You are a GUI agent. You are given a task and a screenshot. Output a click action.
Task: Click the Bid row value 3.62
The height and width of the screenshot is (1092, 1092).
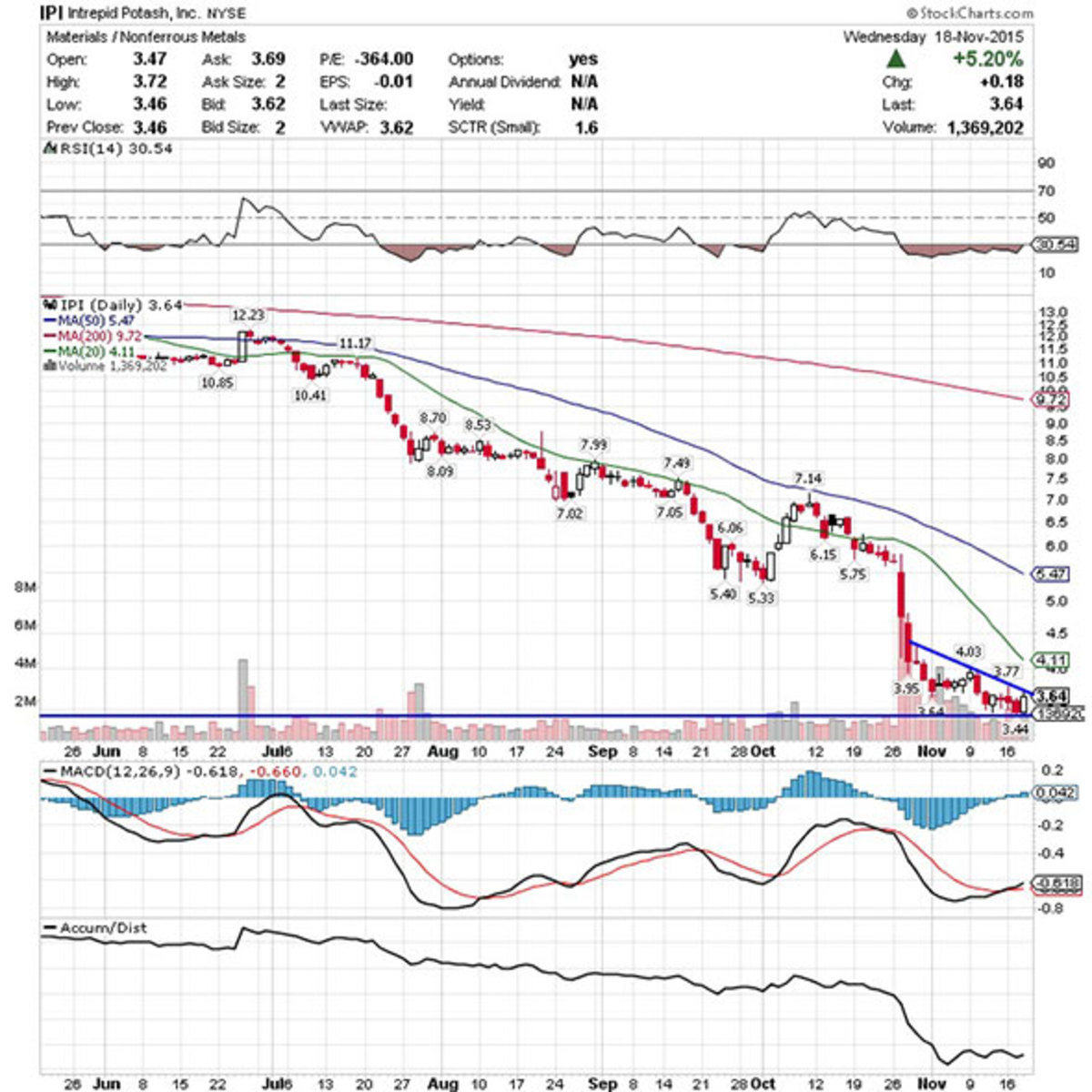(268, 105)
